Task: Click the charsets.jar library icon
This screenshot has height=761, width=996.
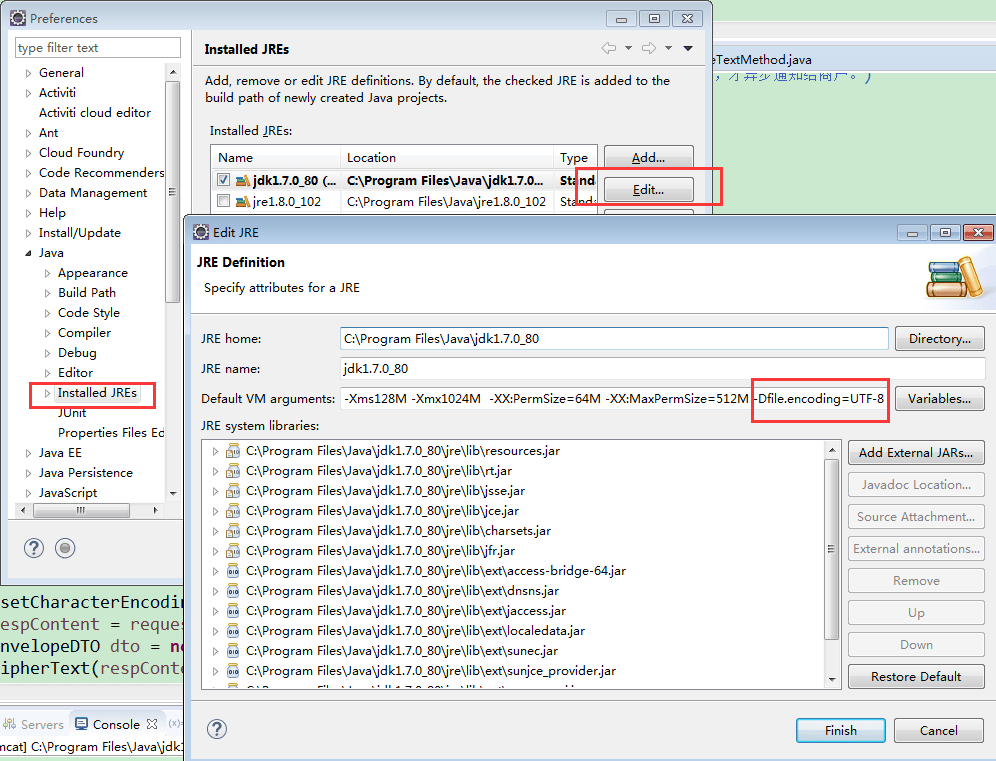Action: click(x=233, y=531)
